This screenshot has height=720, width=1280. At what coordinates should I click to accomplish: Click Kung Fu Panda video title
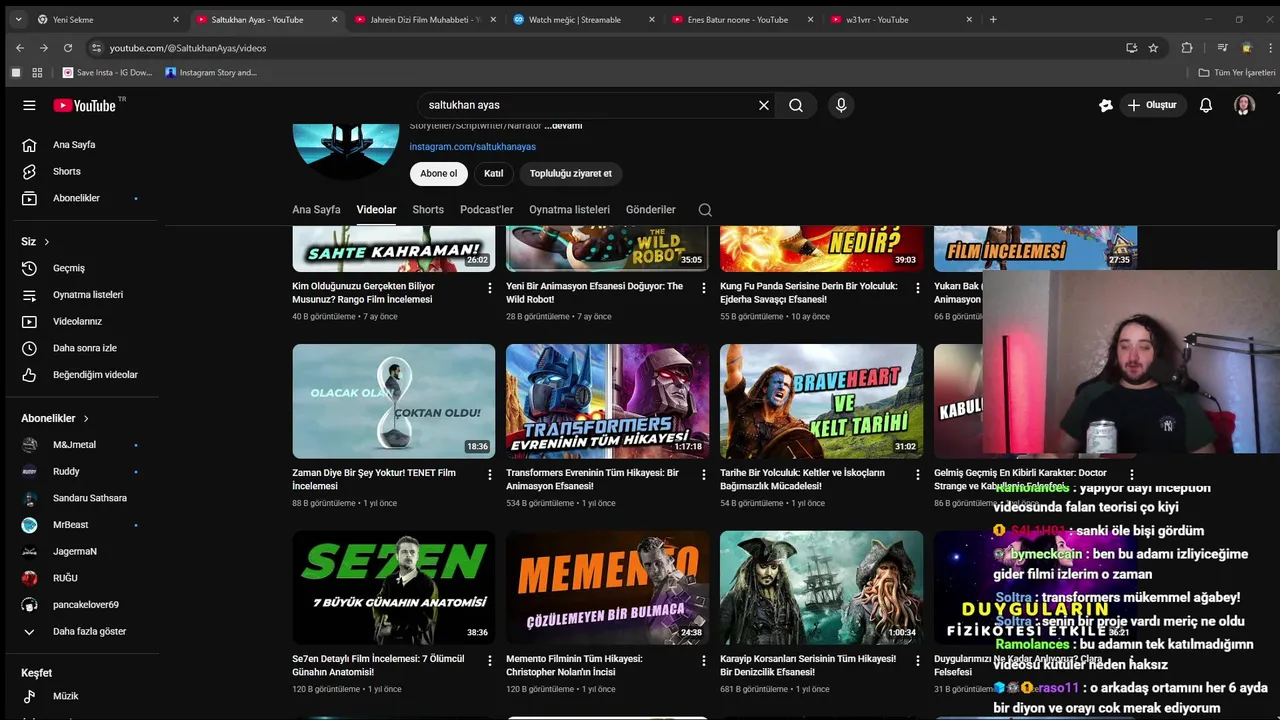coord(809,292)
